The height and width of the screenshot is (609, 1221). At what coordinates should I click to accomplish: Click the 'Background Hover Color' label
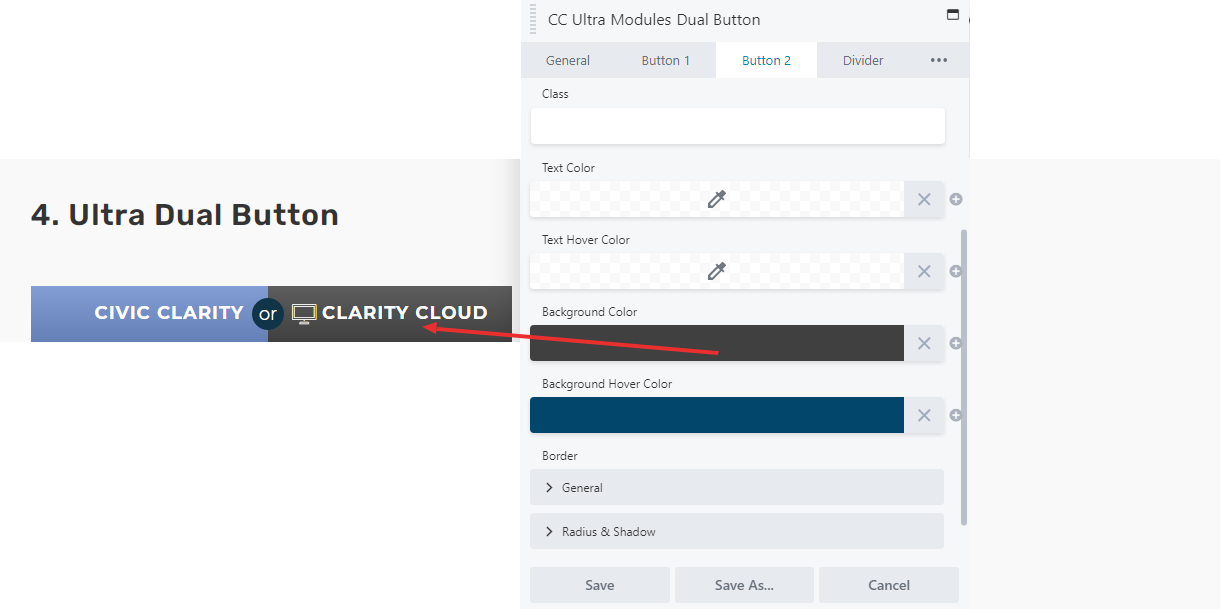pos(607,384)
